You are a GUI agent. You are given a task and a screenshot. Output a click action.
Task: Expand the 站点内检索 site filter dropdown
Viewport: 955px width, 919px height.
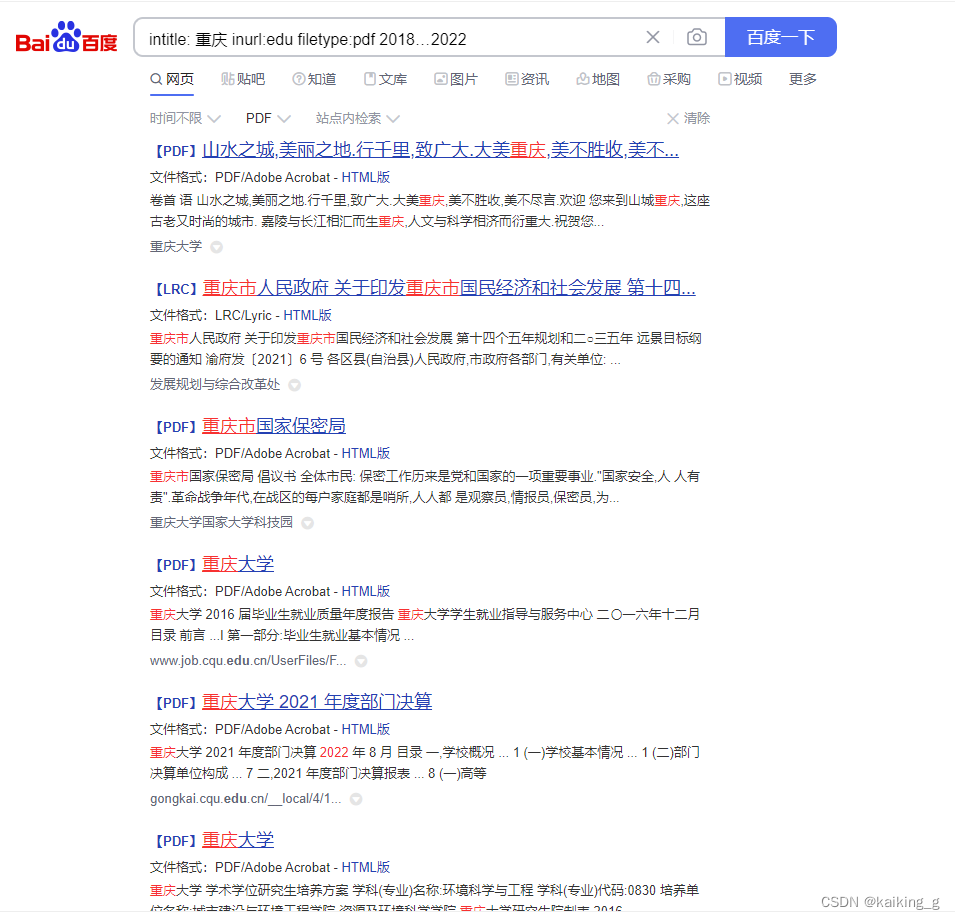pyautogui.click(x=358, y=118)
